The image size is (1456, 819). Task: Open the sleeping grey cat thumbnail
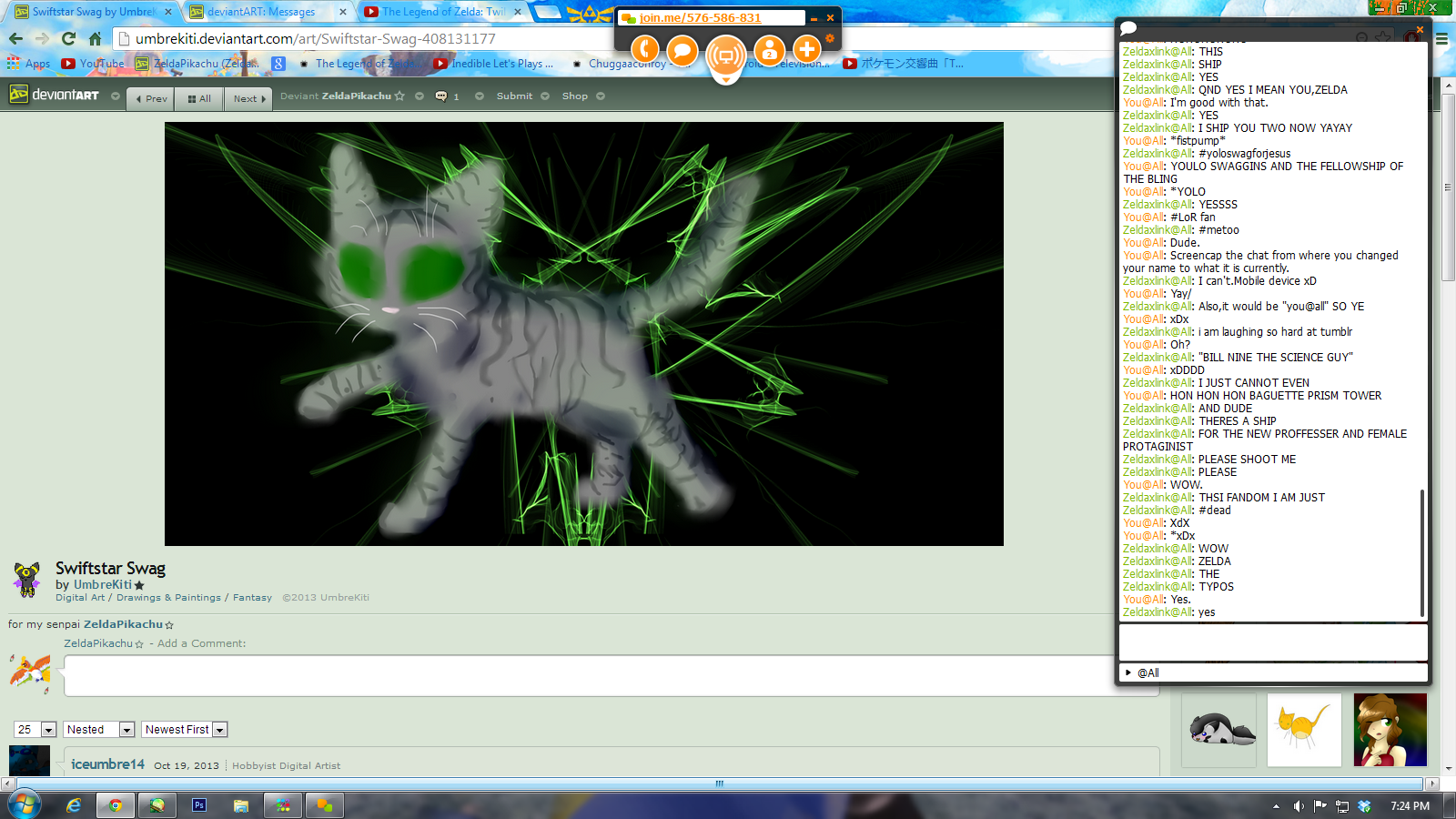(x=1218, y=730)
